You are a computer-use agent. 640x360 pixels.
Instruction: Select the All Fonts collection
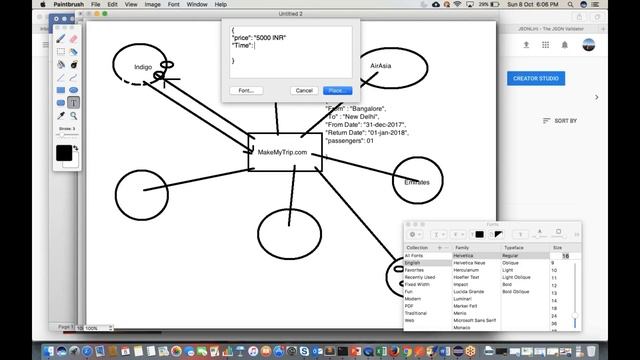414,256
